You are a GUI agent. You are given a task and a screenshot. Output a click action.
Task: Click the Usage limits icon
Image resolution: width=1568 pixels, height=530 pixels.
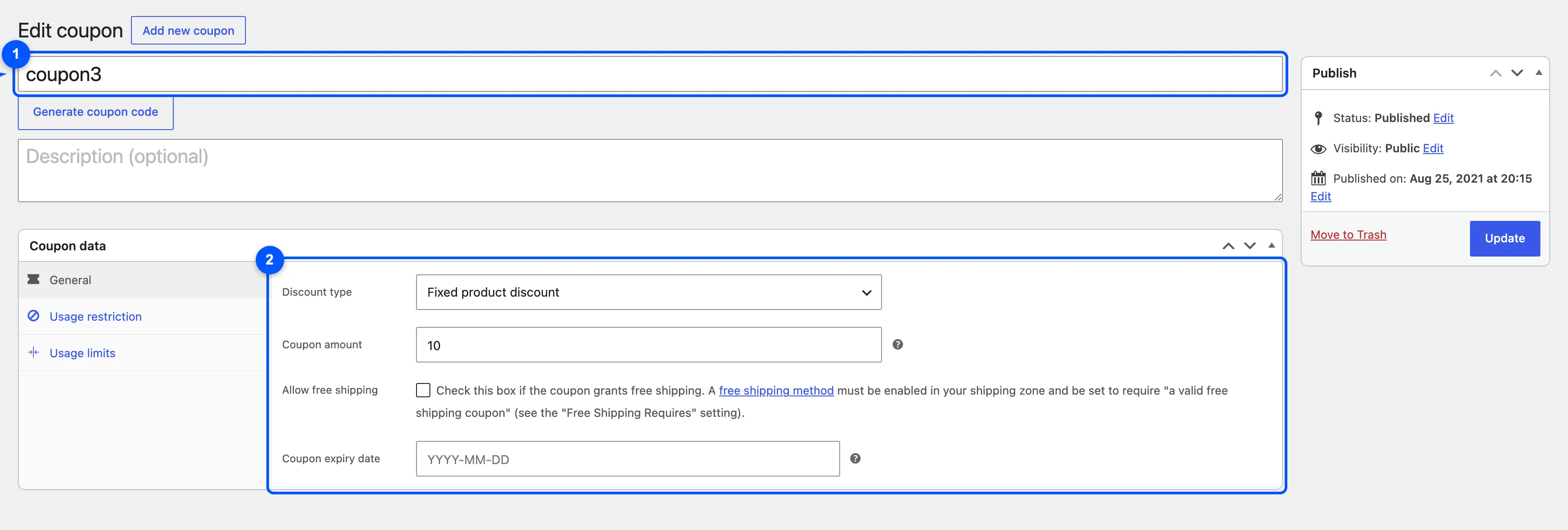(x=33, y=352)
